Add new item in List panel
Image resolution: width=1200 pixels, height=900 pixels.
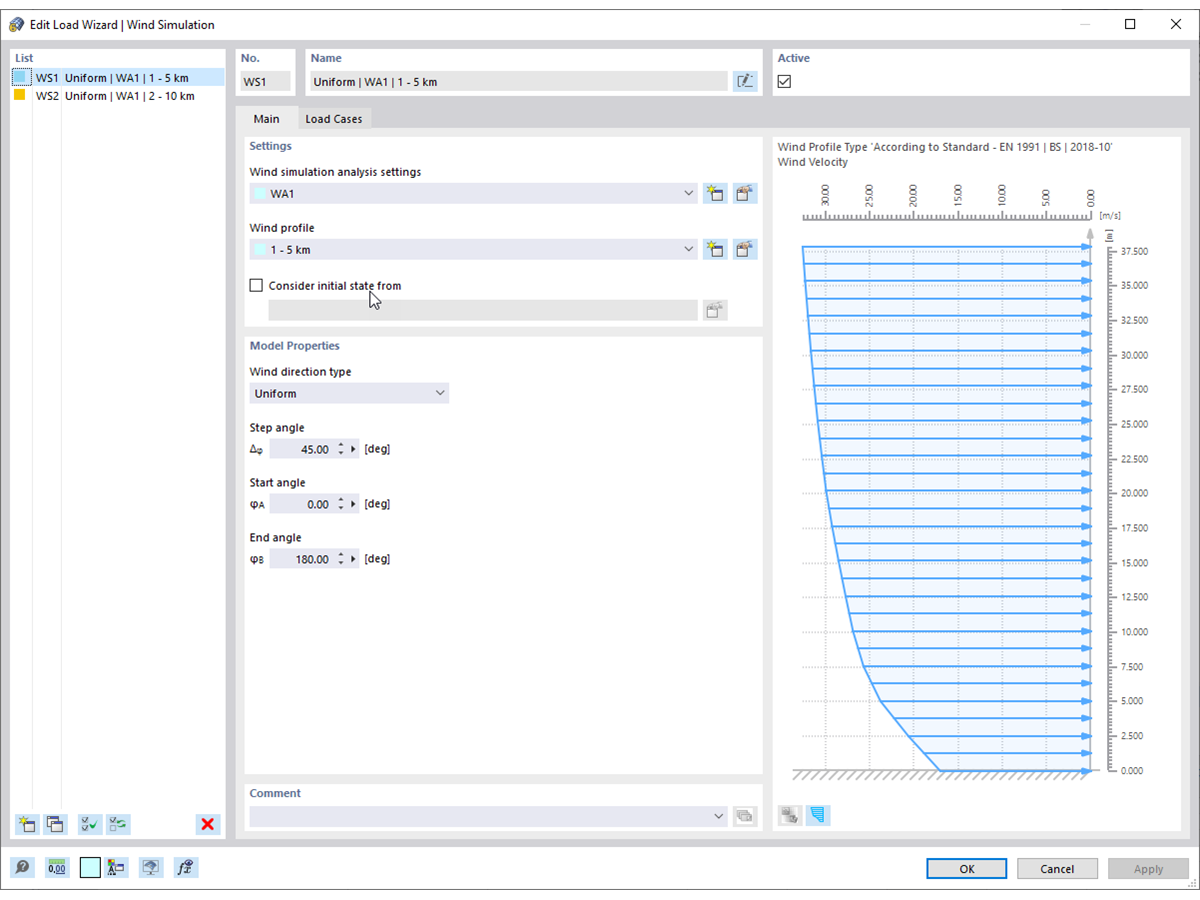coord(27,825)
